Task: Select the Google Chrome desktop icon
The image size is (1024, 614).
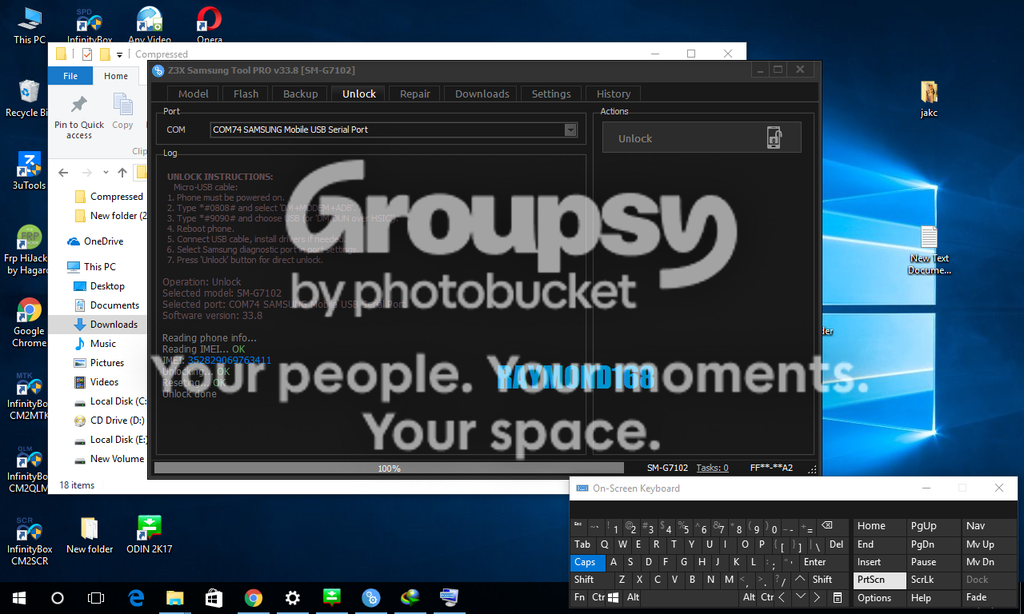Action: [29, 323]
